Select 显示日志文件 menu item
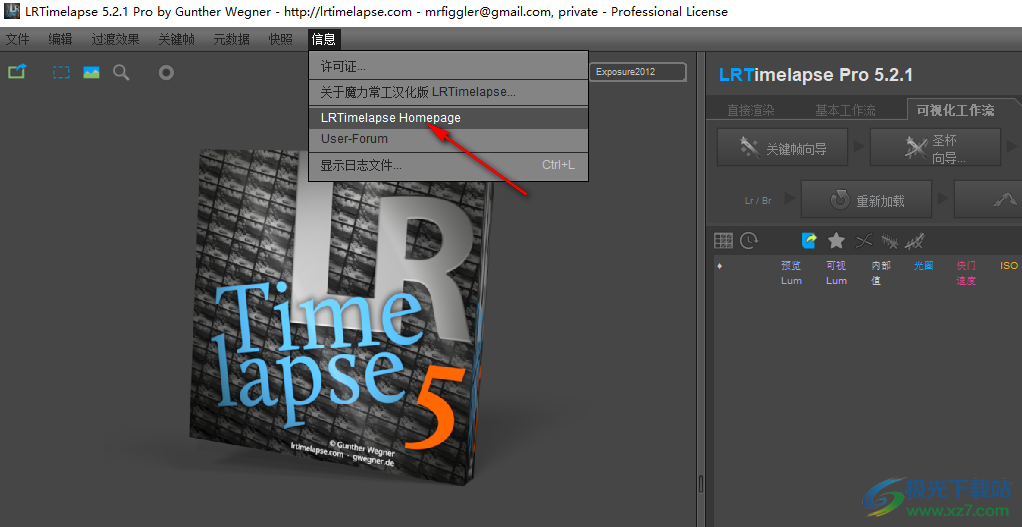 click(362, 165)
